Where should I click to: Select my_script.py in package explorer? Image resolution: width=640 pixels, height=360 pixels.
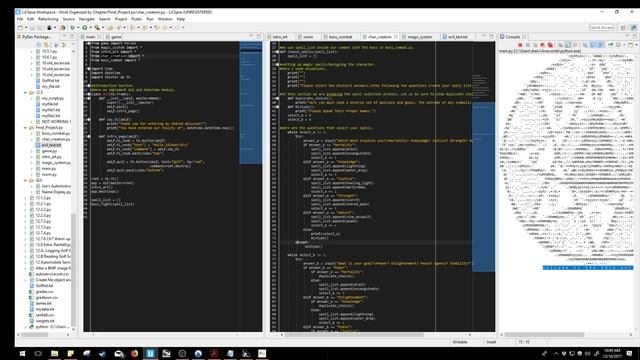tap(53, 98)
